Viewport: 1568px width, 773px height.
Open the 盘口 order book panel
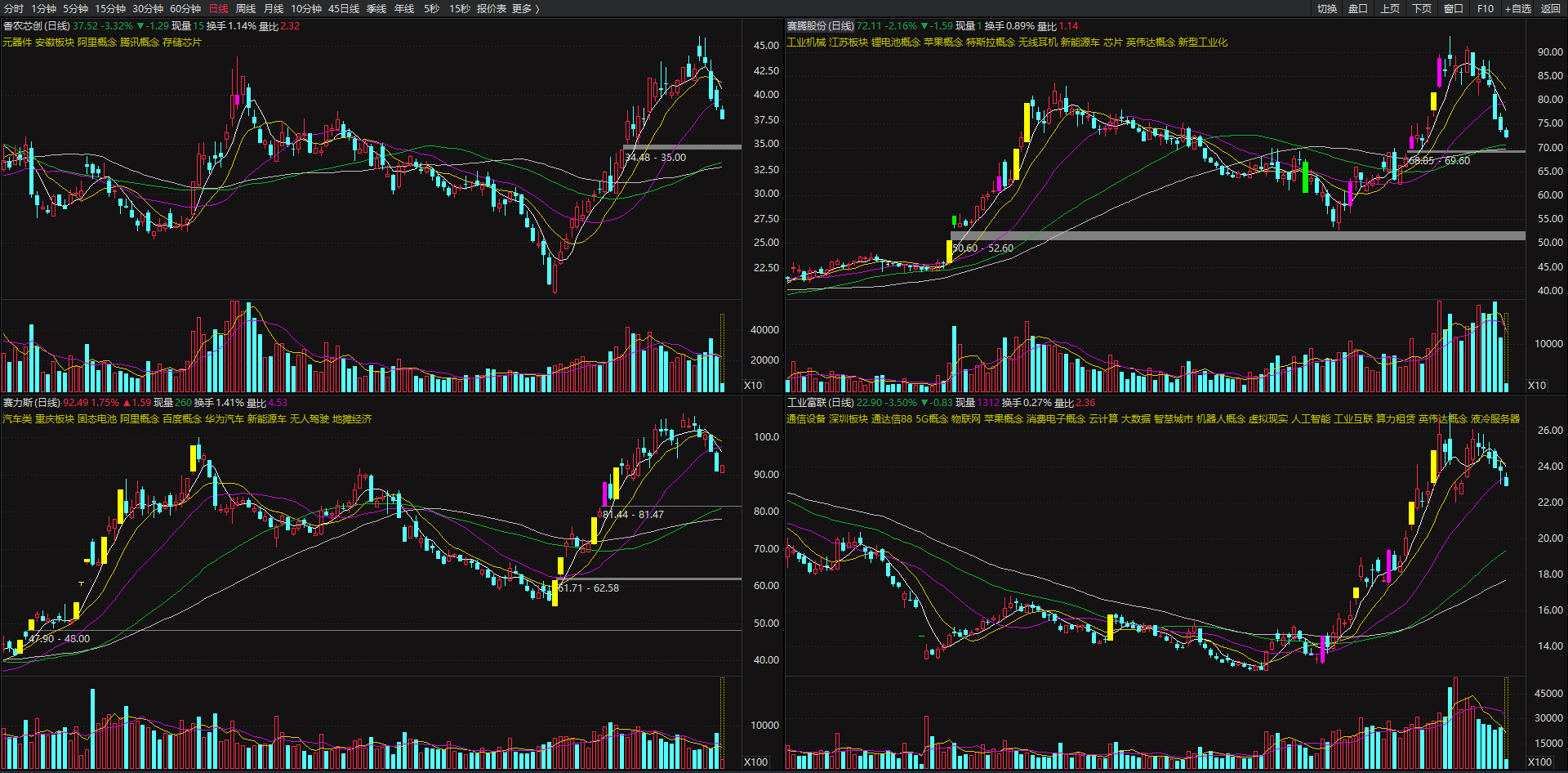[1358, 8]
